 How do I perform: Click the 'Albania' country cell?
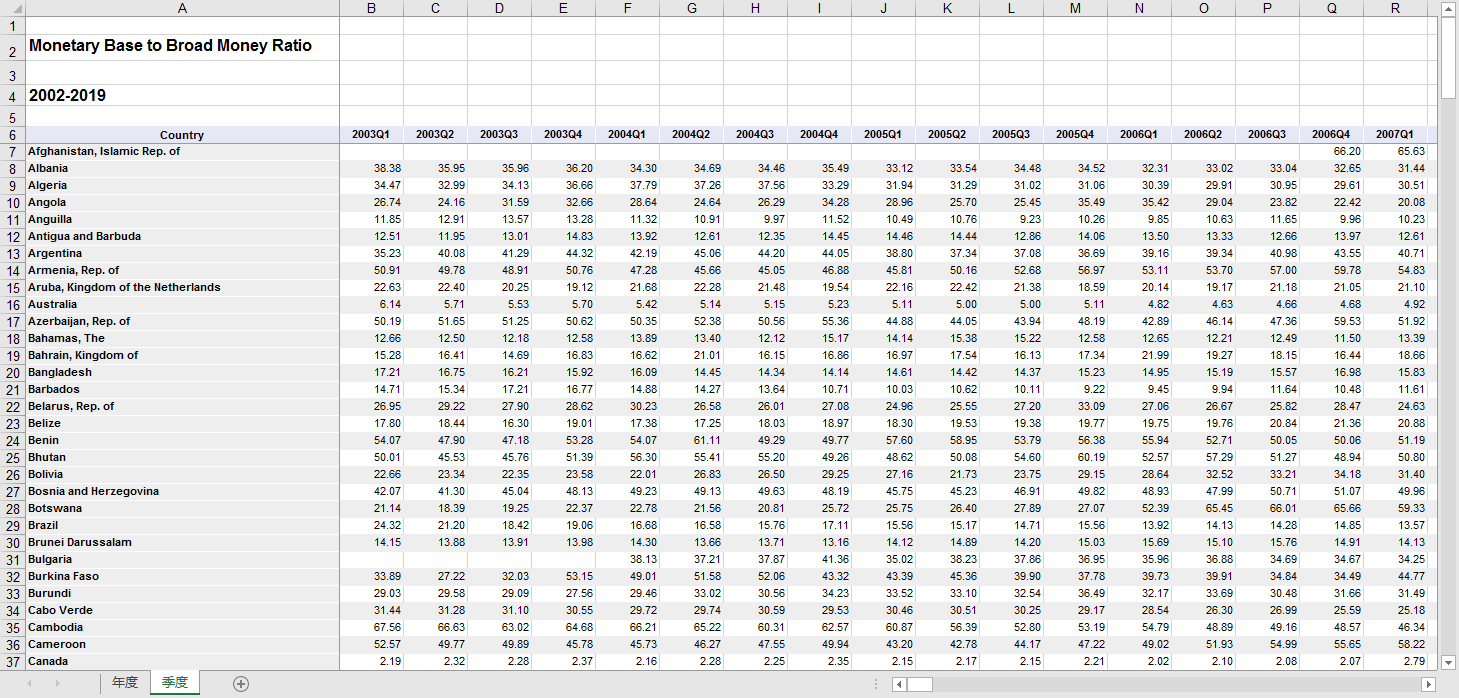pos(182,168)
